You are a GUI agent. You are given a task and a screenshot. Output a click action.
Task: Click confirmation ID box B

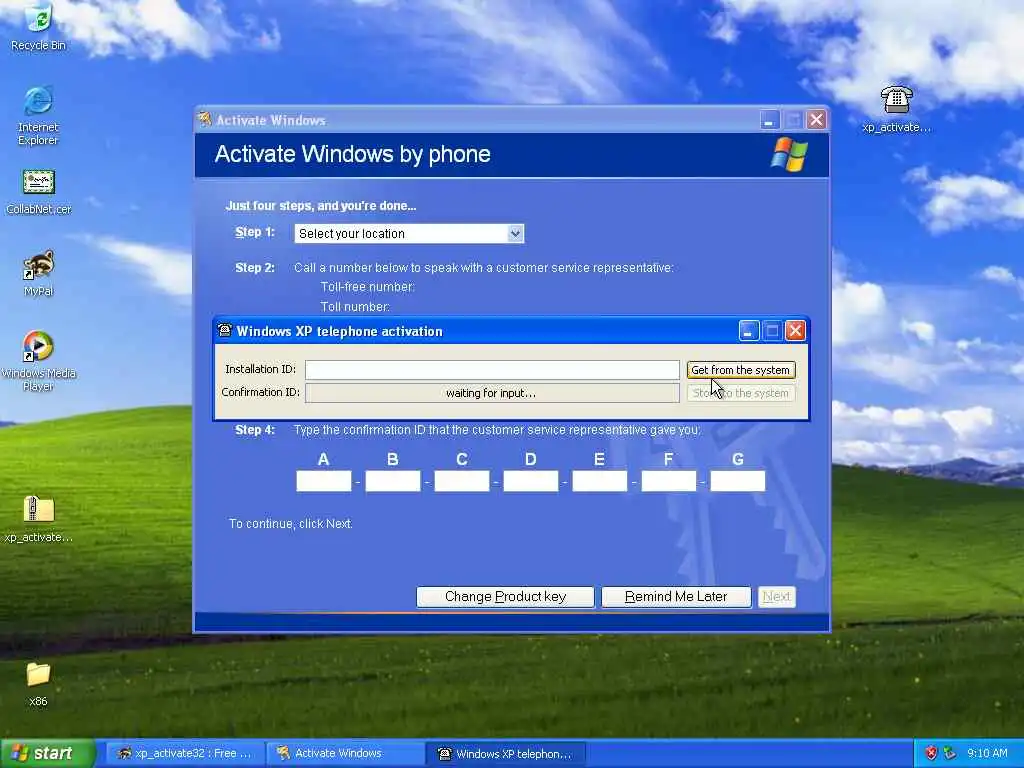tap(392, 481)
